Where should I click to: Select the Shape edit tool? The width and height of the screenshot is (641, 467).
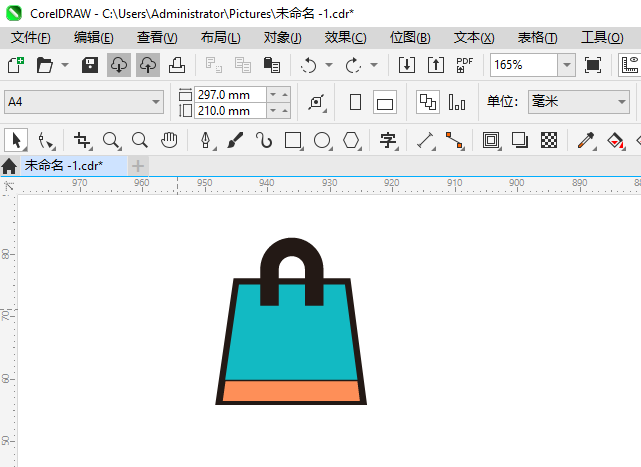click(x=45, y=140)
